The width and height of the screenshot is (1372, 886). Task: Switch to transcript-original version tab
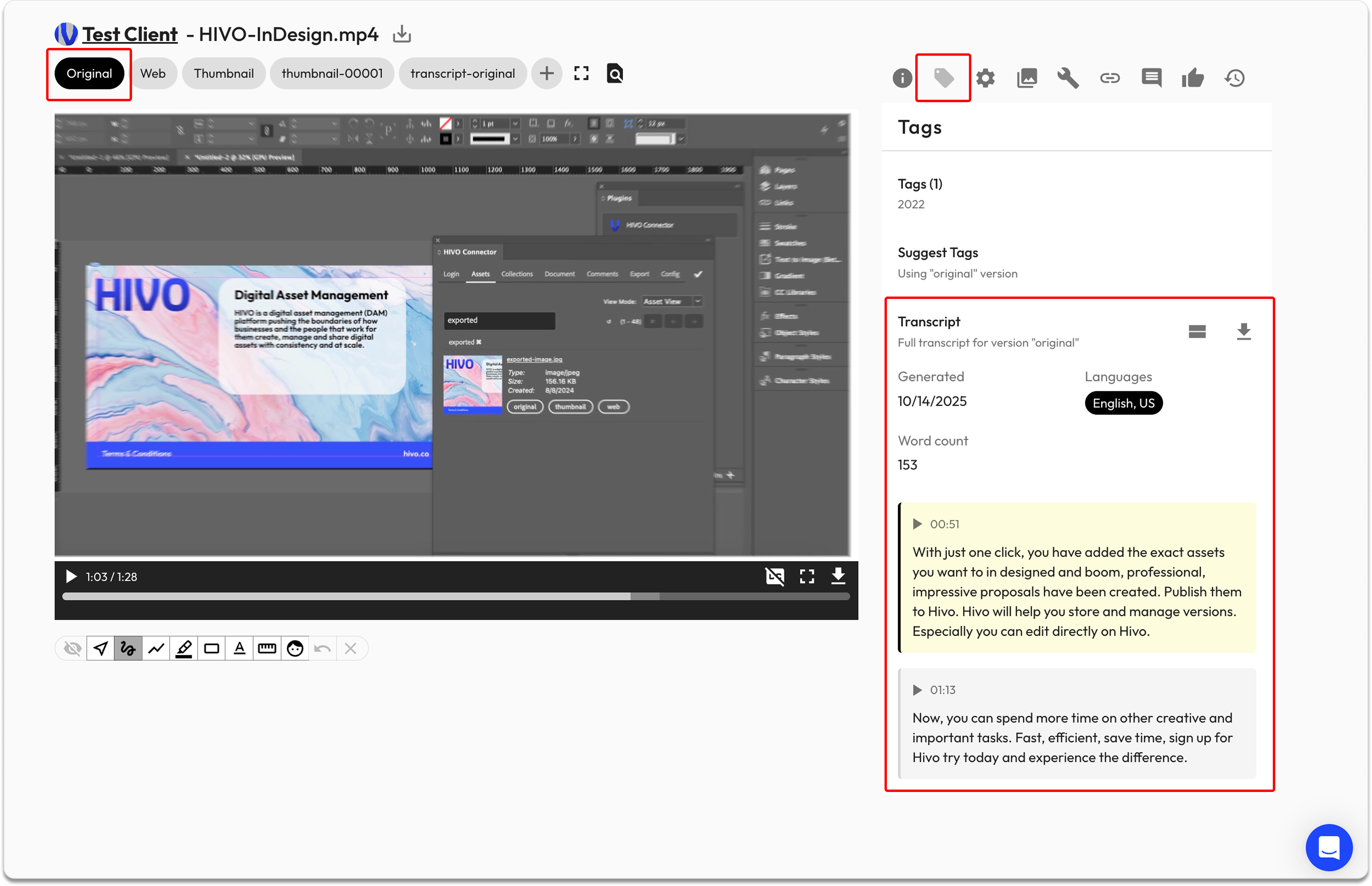point(462,73)
